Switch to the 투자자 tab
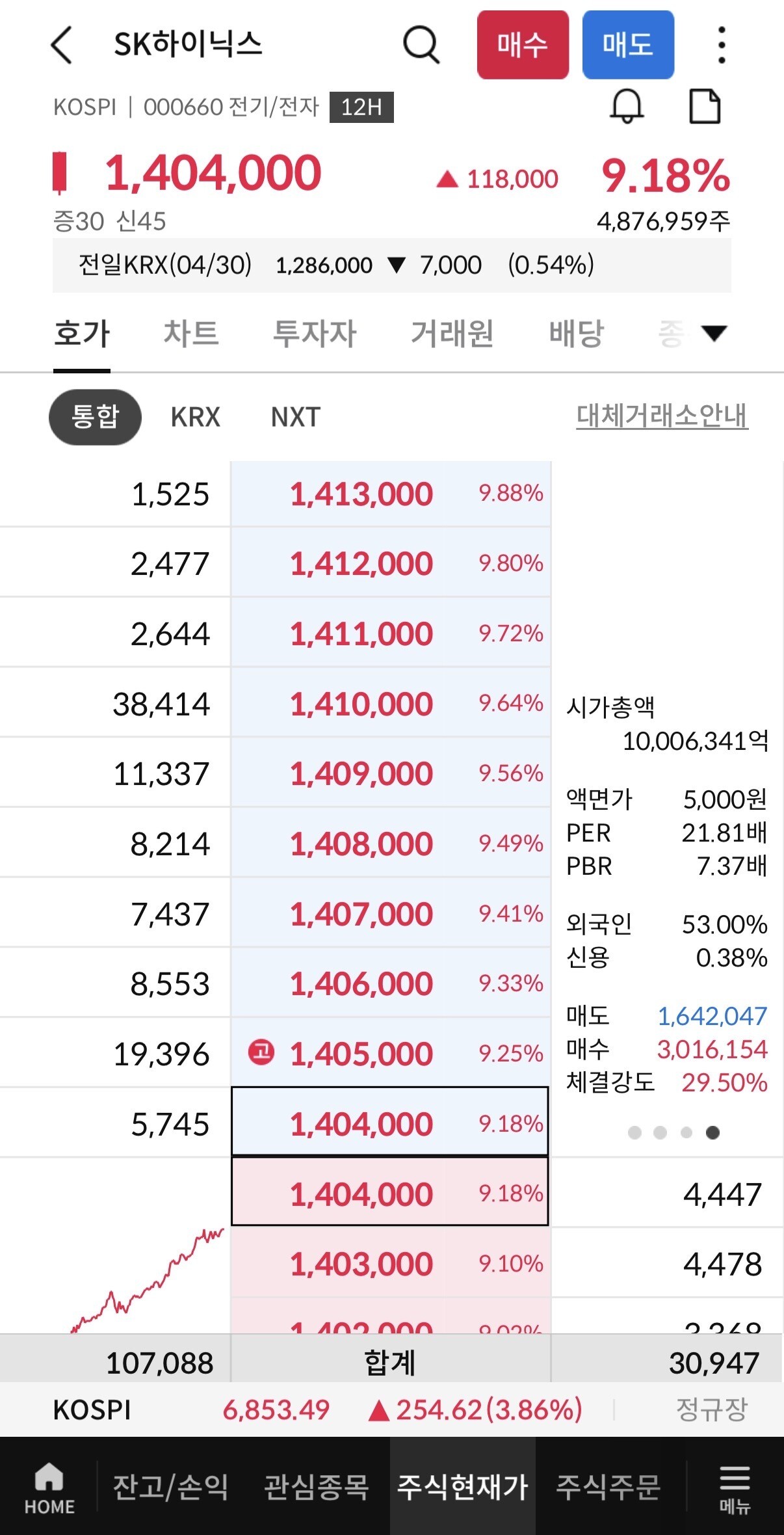Image resolution: width=784 pixels, height=1535 pixels. click(315, 334)
